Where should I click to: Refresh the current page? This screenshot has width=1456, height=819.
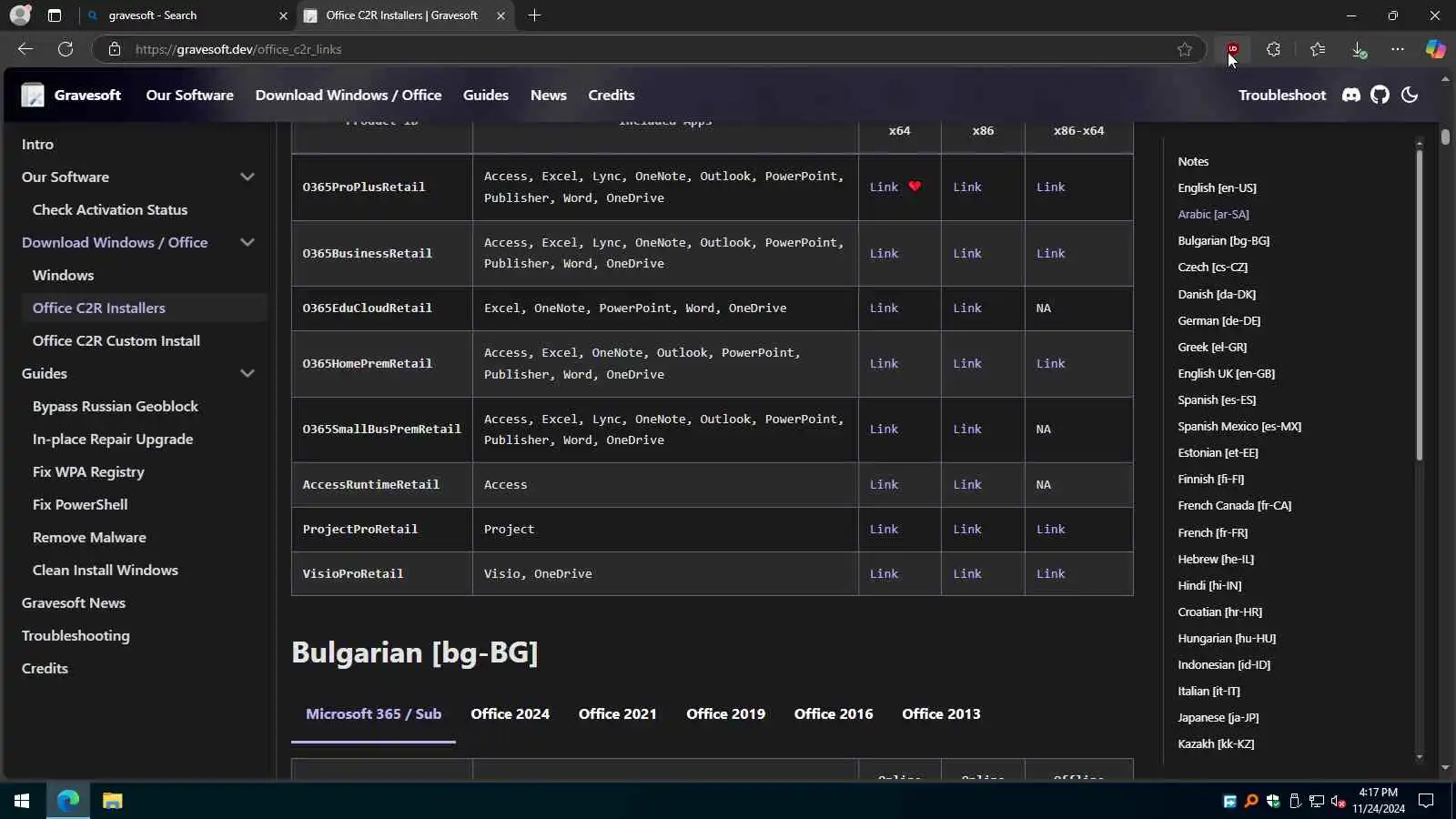[66, 49]
